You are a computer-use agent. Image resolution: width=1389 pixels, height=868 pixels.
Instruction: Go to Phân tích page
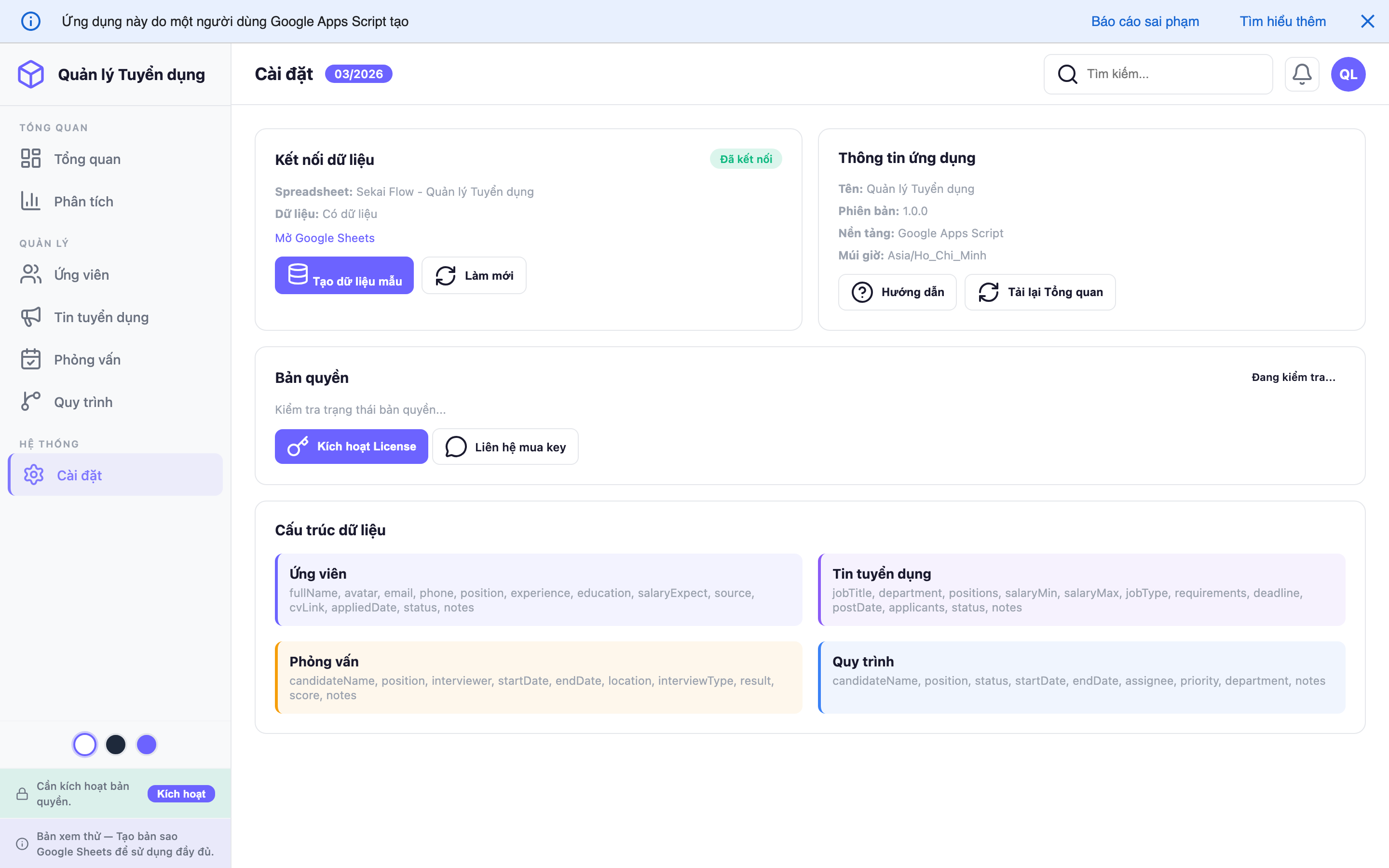84,202
